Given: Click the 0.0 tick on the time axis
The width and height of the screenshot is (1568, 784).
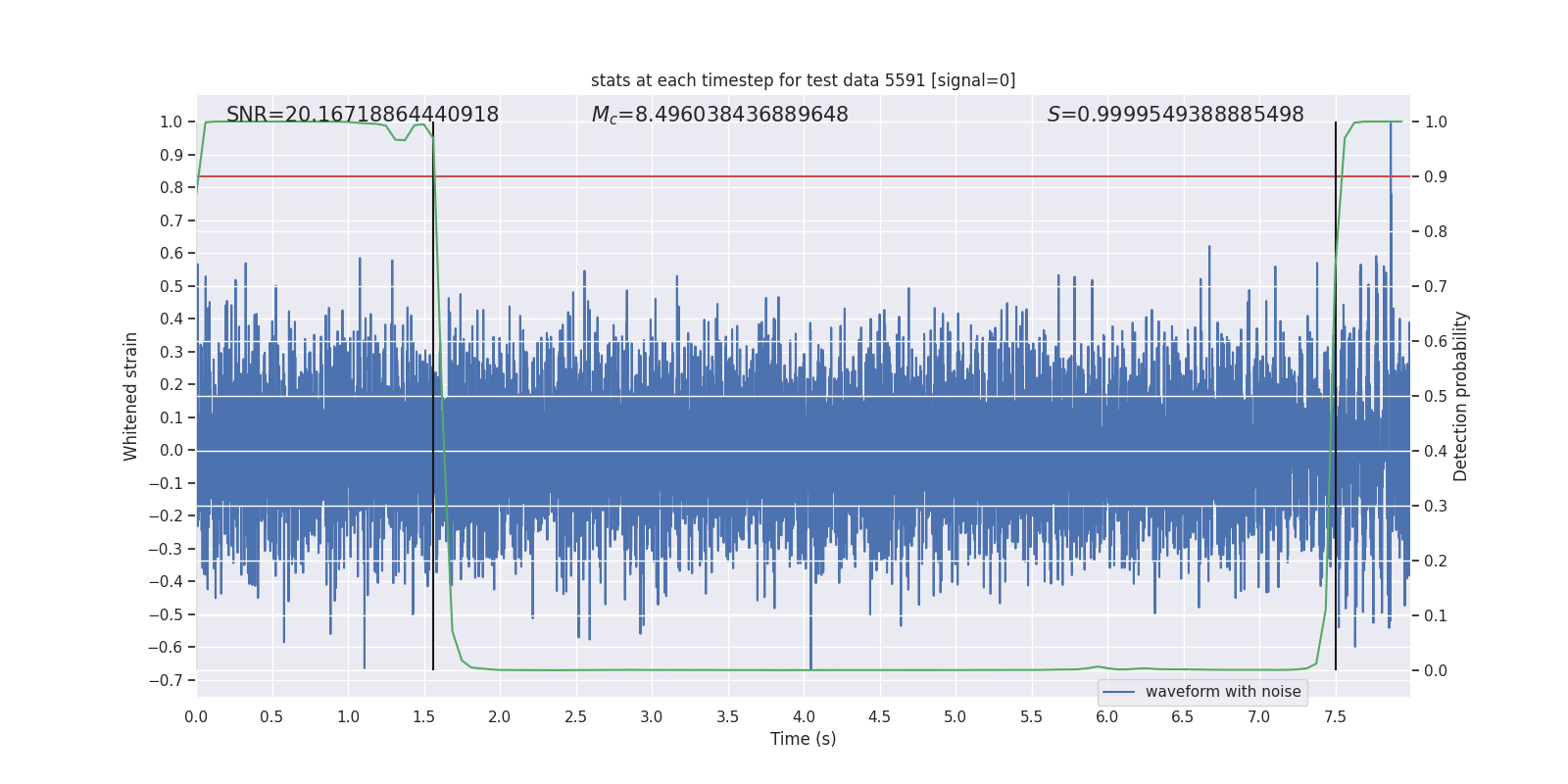Looking at the screenshot, I should 196,717.
